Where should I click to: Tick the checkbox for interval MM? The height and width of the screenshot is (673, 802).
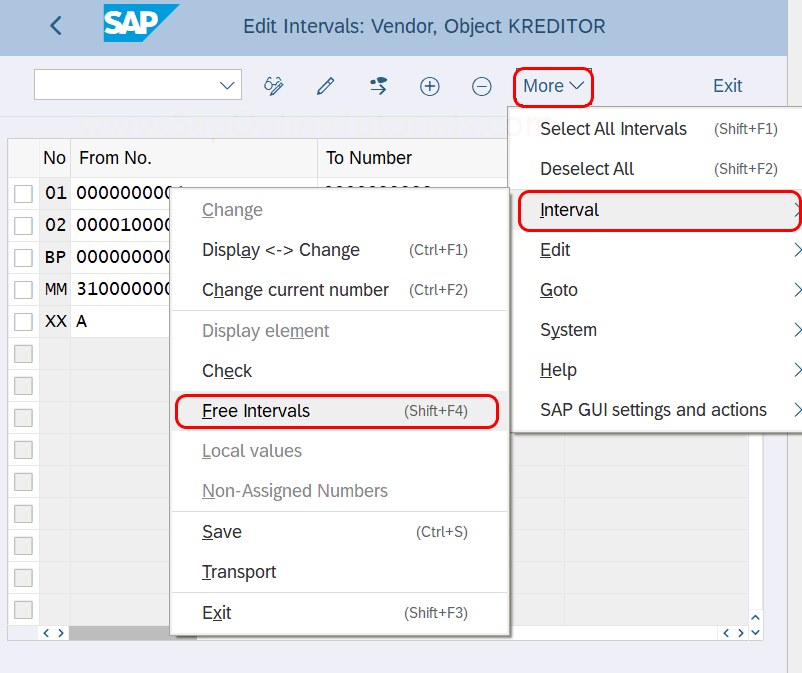24,289
